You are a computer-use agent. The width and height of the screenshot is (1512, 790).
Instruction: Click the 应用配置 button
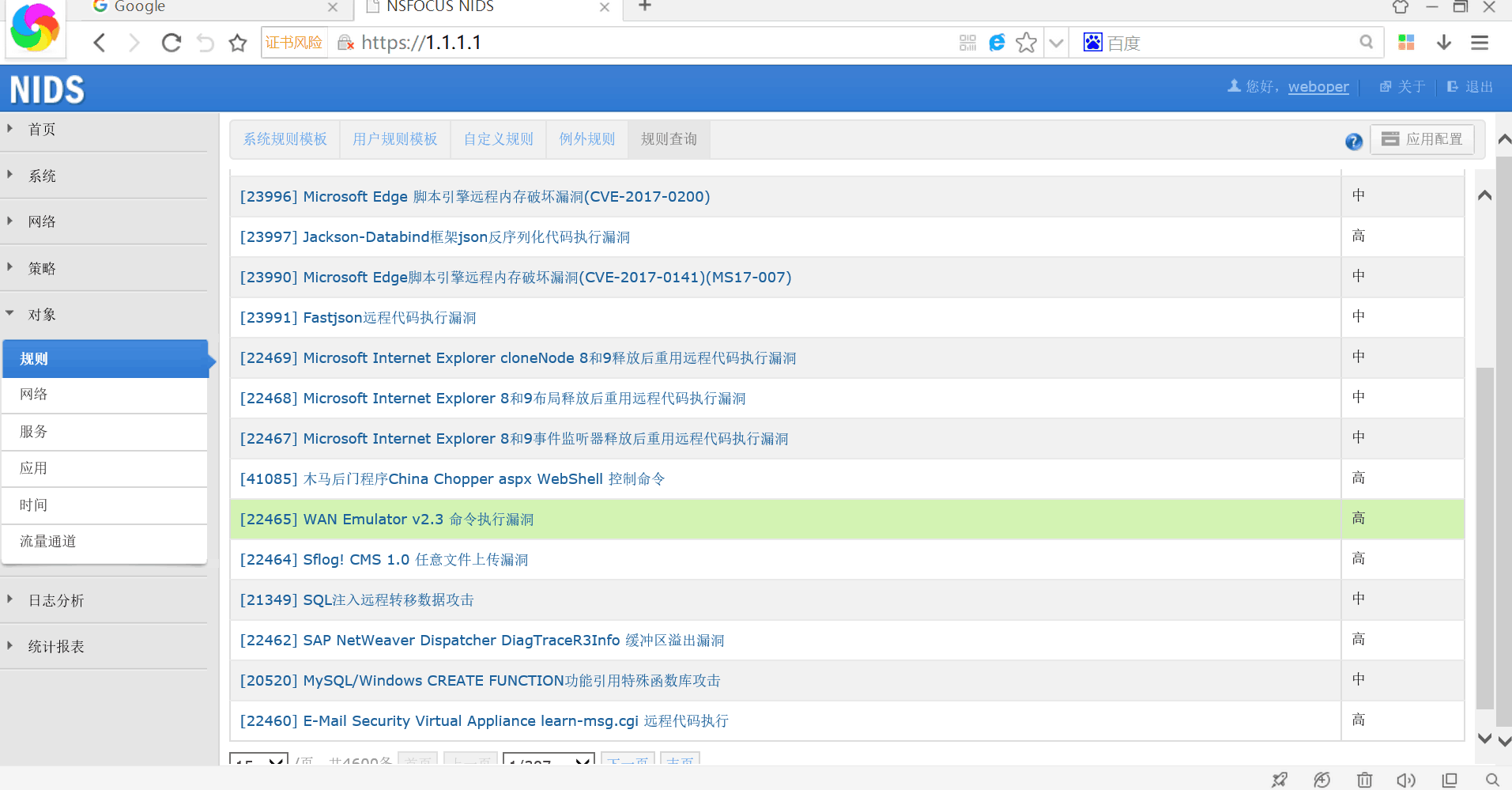point(1423,139)
